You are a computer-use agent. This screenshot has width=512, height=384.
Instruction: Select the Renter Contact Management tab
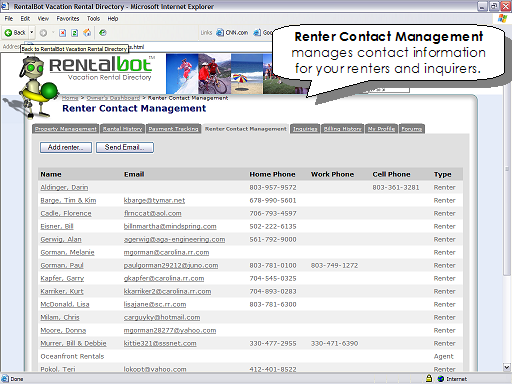coord(246,129)
